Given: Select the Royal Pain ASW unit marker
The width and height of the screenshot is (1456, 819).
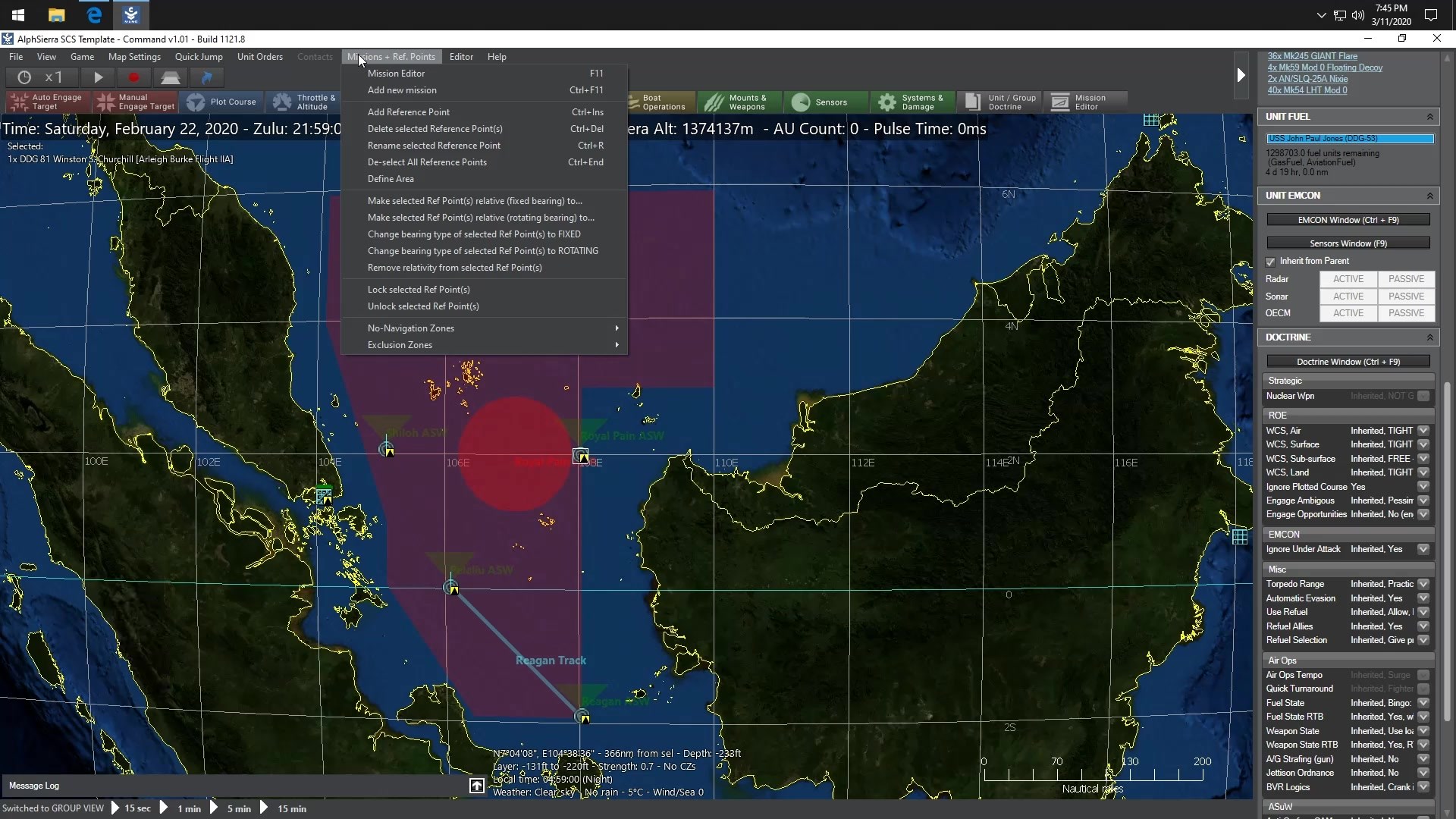Looking at the screenshot, I should tap(581, 456).
